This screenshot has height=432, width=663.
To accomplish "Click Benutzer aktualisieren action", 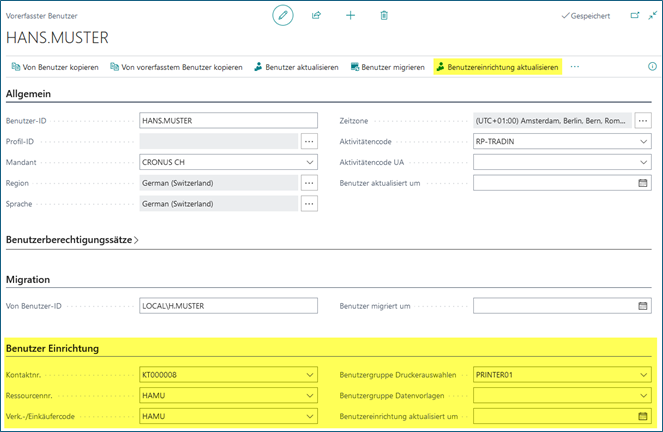I will pyautogui.click(x=295, y=67).
